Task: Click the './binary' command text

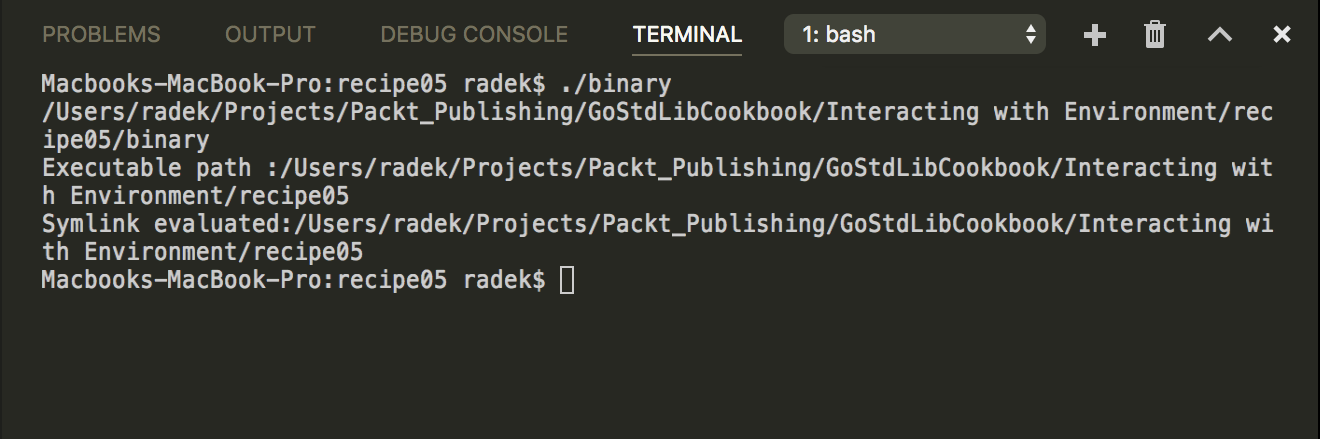Action: point(615,83)
